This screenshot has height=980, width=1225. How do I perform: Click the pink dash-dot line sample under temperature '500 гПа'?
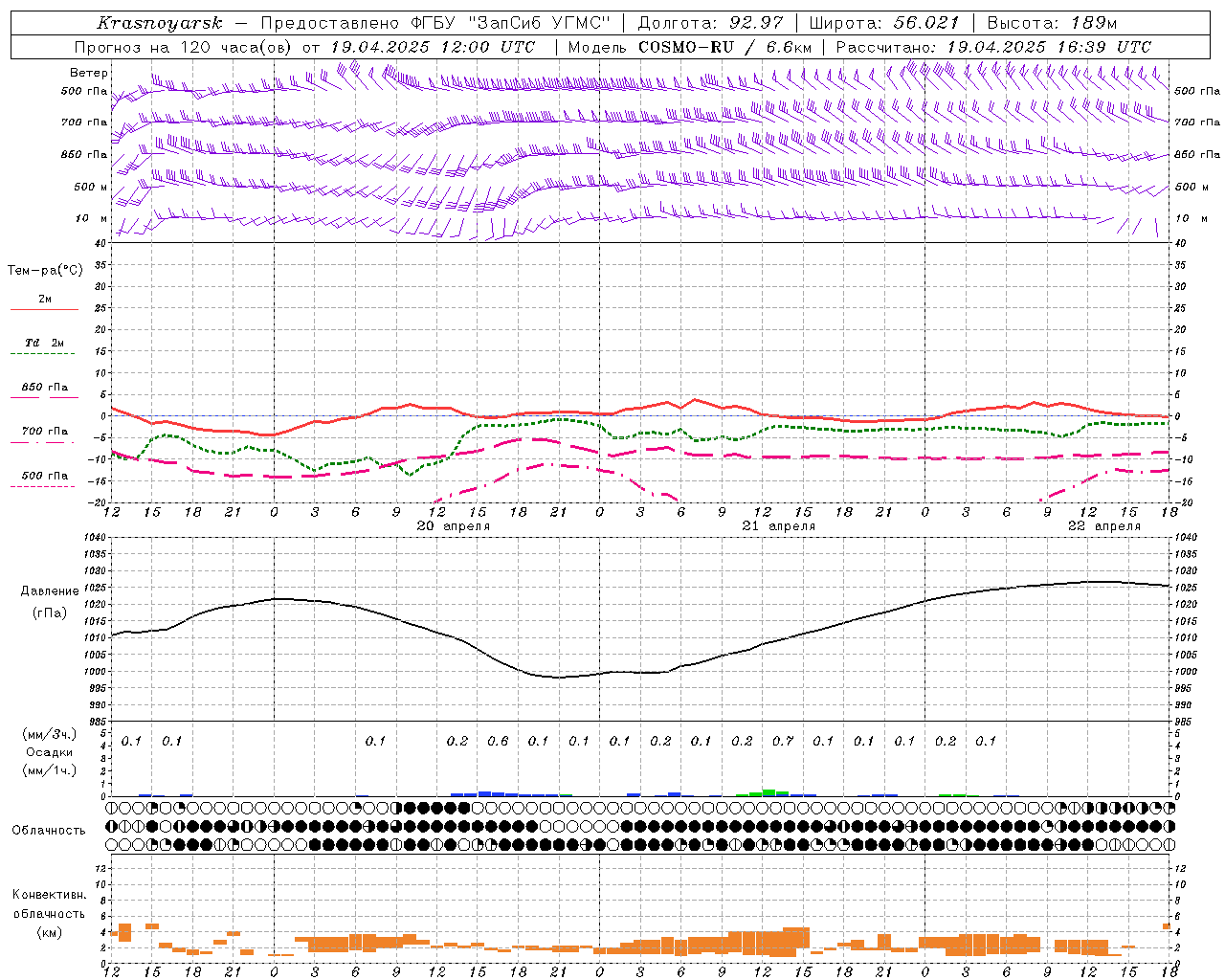[x=42, y=487]
